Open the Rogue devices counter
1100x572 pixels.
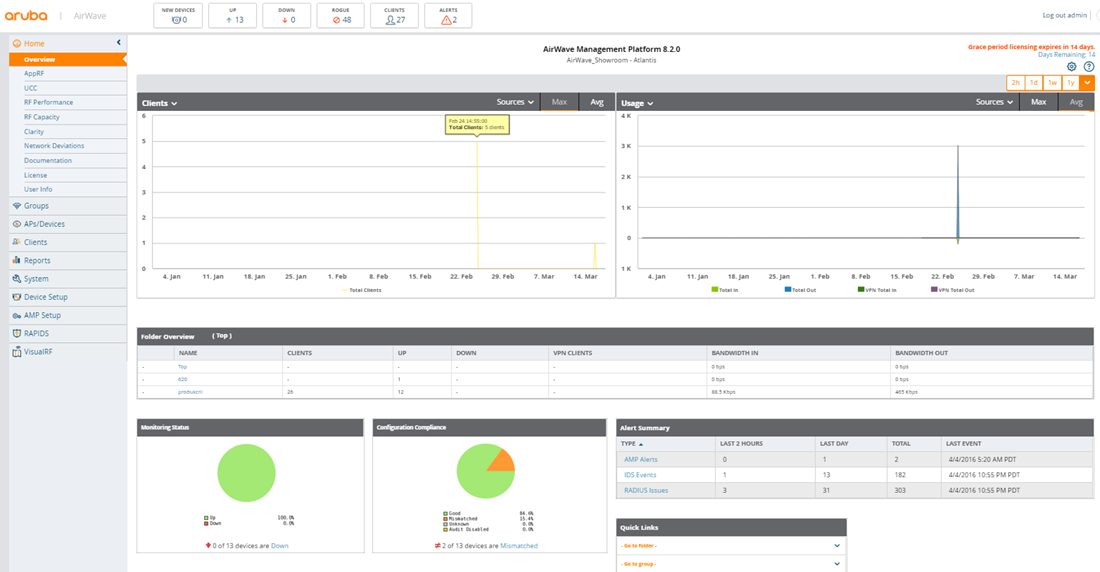[340, 15]
